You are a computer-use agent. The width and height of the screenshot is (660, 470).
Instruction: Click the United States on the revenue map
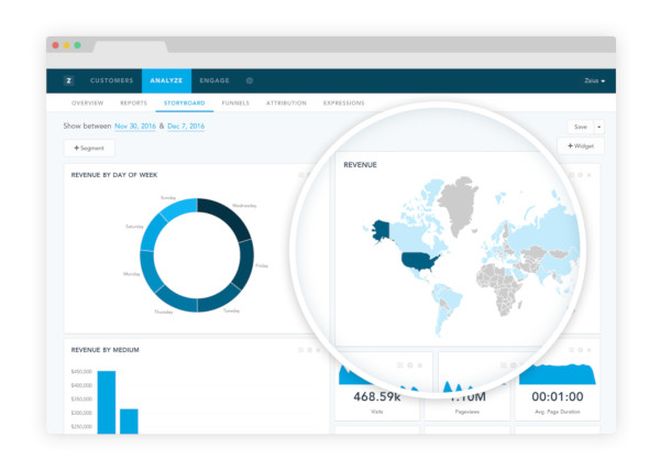click(x=419, y=261)
